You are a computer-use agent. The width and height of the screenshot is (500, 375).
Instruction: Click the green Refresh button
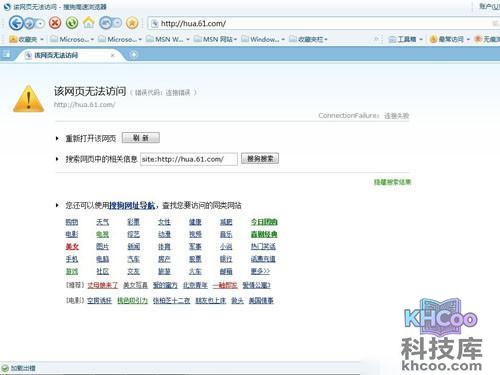click(x=72, y=23)
